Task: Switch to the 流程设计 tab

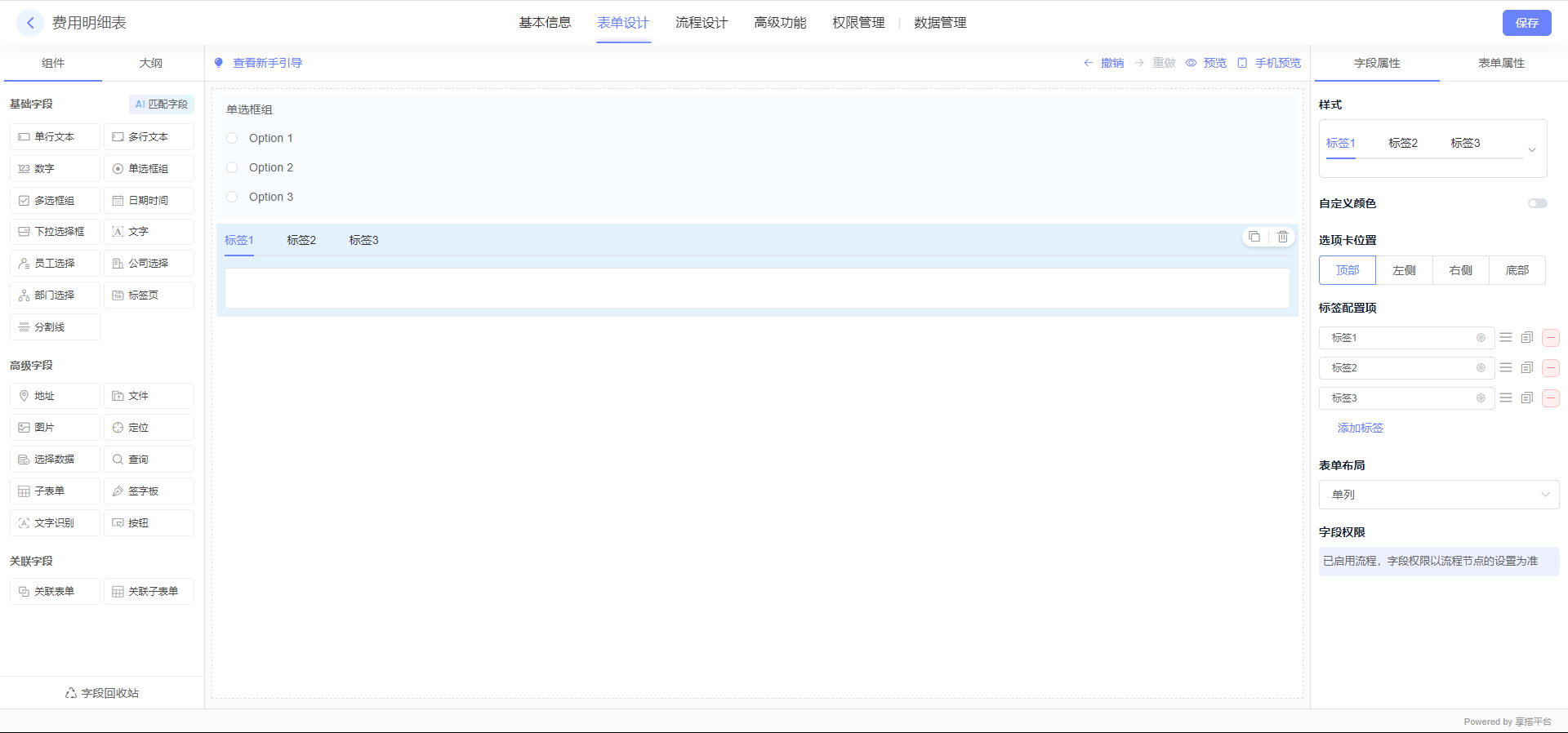Action: pos(701,23)
